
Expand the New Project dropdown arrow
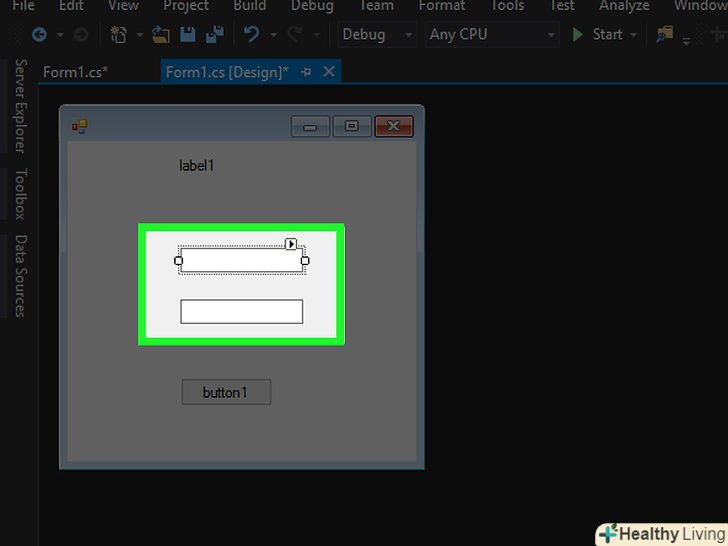point(139,35)
